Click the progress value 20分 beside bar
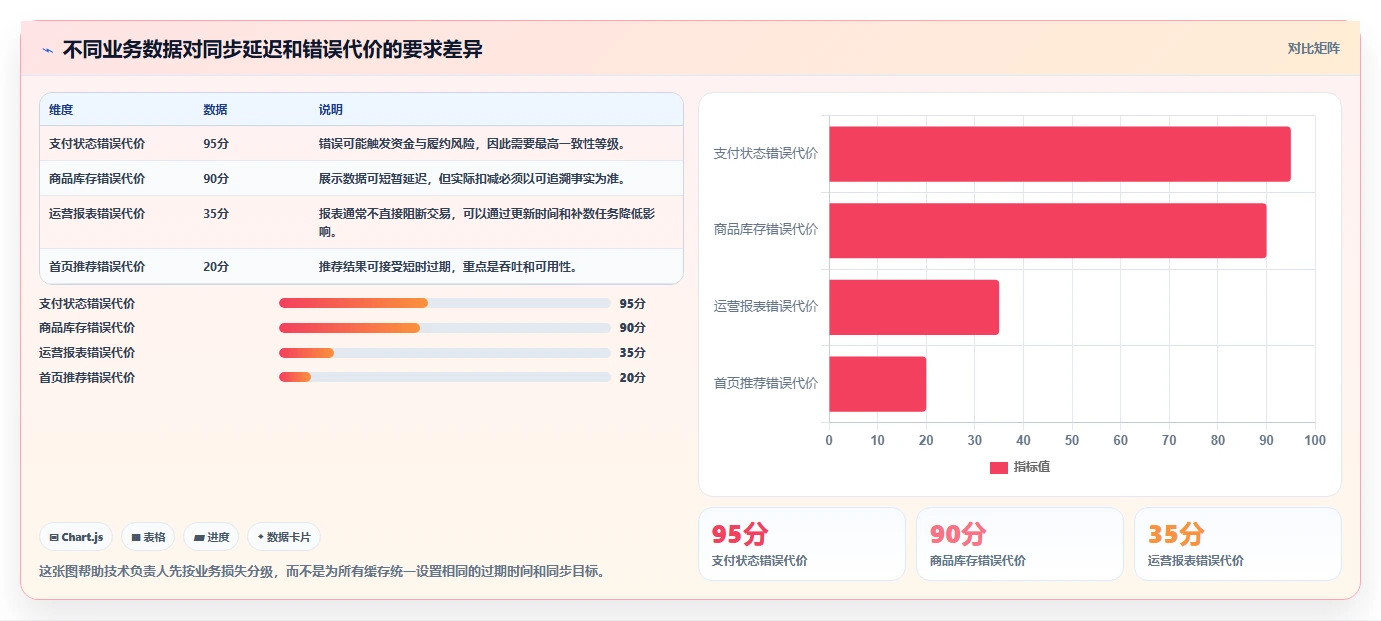The height and width of the screenshot is (621, 1381). [x=633, y=377]
